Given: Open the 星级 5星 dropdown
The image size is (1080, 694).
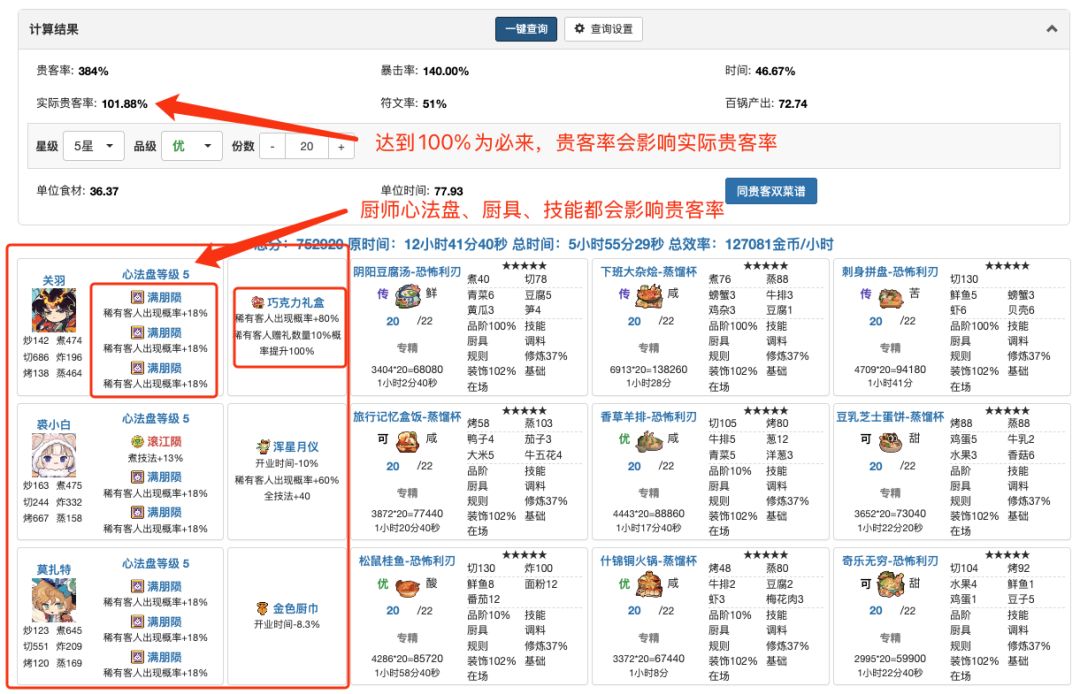Looking at the screenshot, I should coord(93,146).
